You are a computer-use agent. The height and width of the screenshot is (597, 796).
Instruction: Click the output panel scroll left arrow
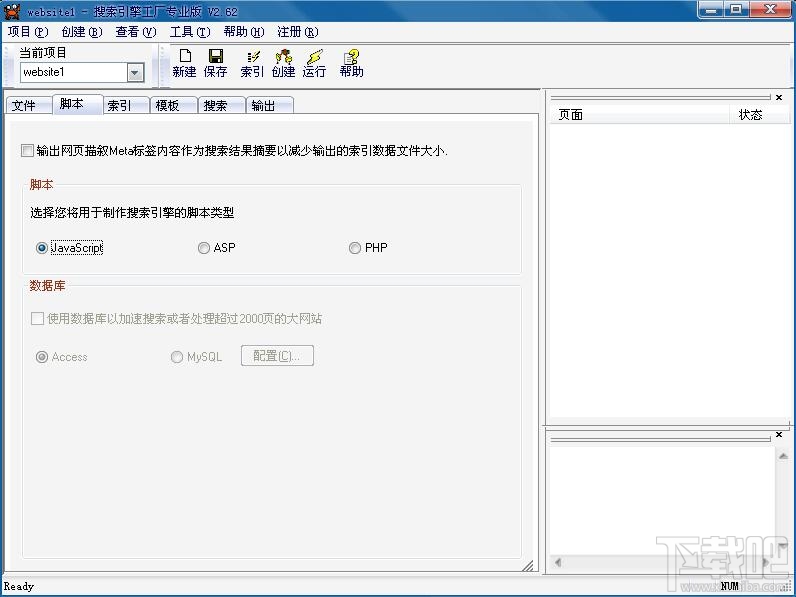tap(558, 562)
